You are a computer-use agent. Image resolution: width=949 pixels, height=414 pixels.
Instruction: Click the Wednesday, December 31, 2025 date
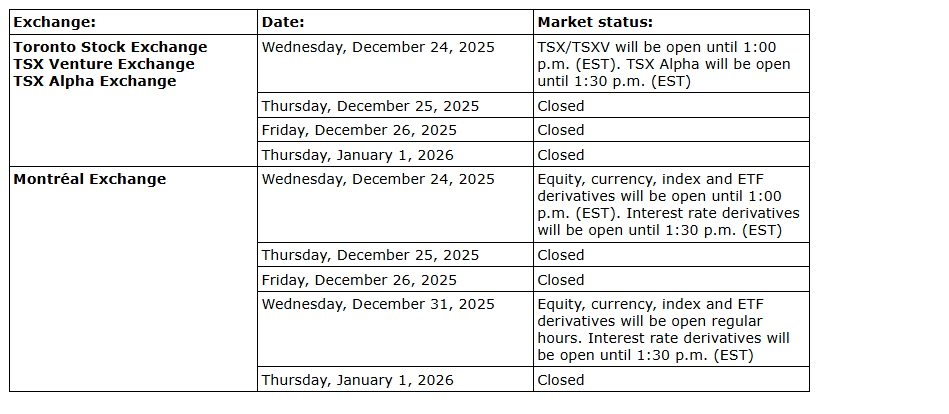(377, 305)
